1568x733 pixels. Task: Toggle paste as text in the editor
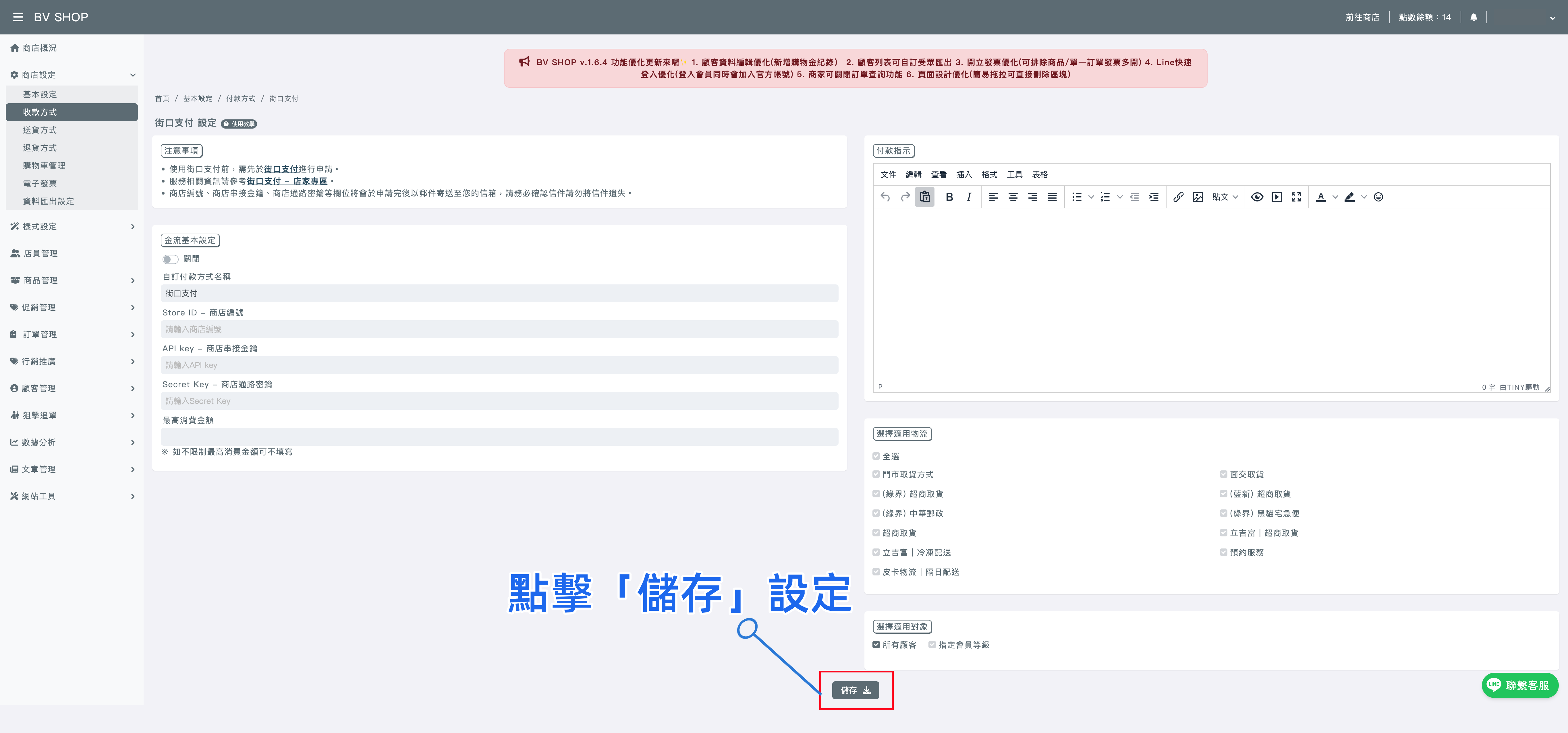coord(925,197)
